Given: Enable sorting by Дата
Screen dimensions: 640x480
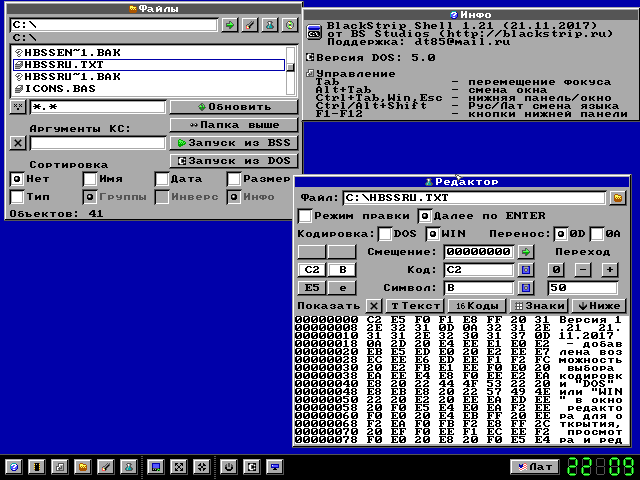Looking at the screenshot, I should (162, 179).
